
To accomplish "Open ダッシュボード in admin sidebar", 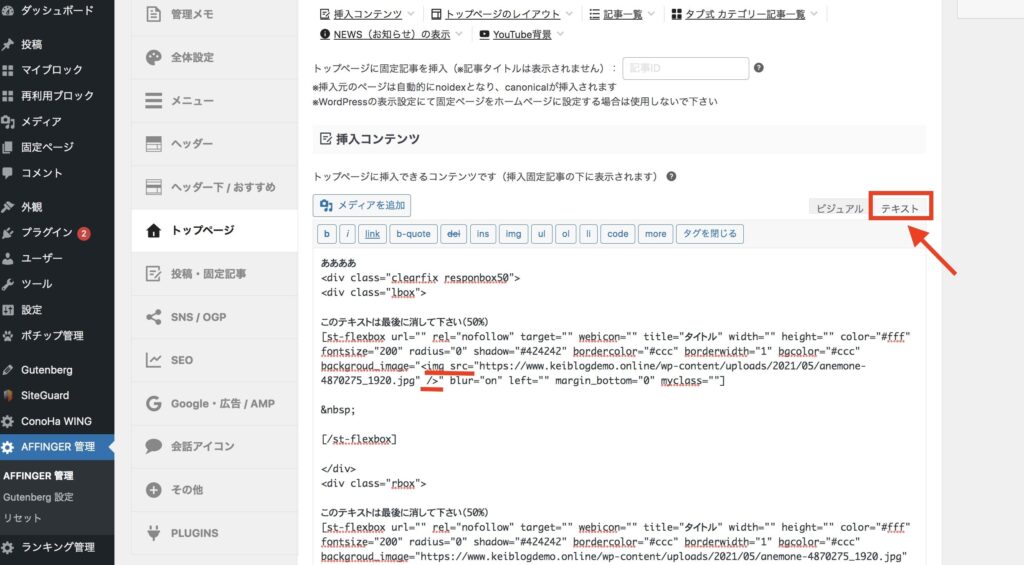I will (x=57, y=11).
